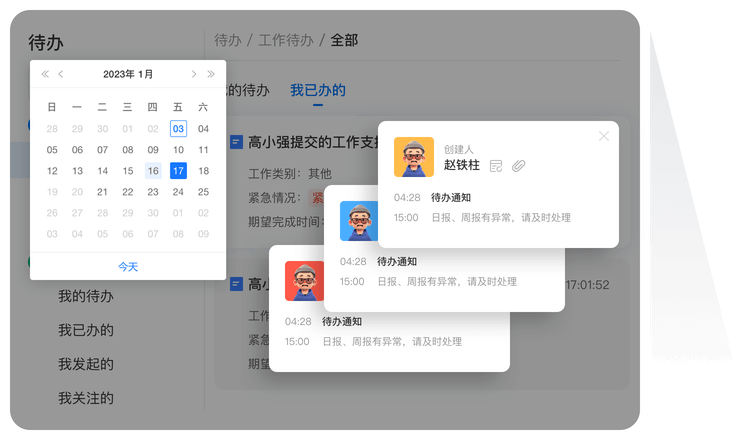Select the outlined date 03 in calendar

(x=178, y=128)
